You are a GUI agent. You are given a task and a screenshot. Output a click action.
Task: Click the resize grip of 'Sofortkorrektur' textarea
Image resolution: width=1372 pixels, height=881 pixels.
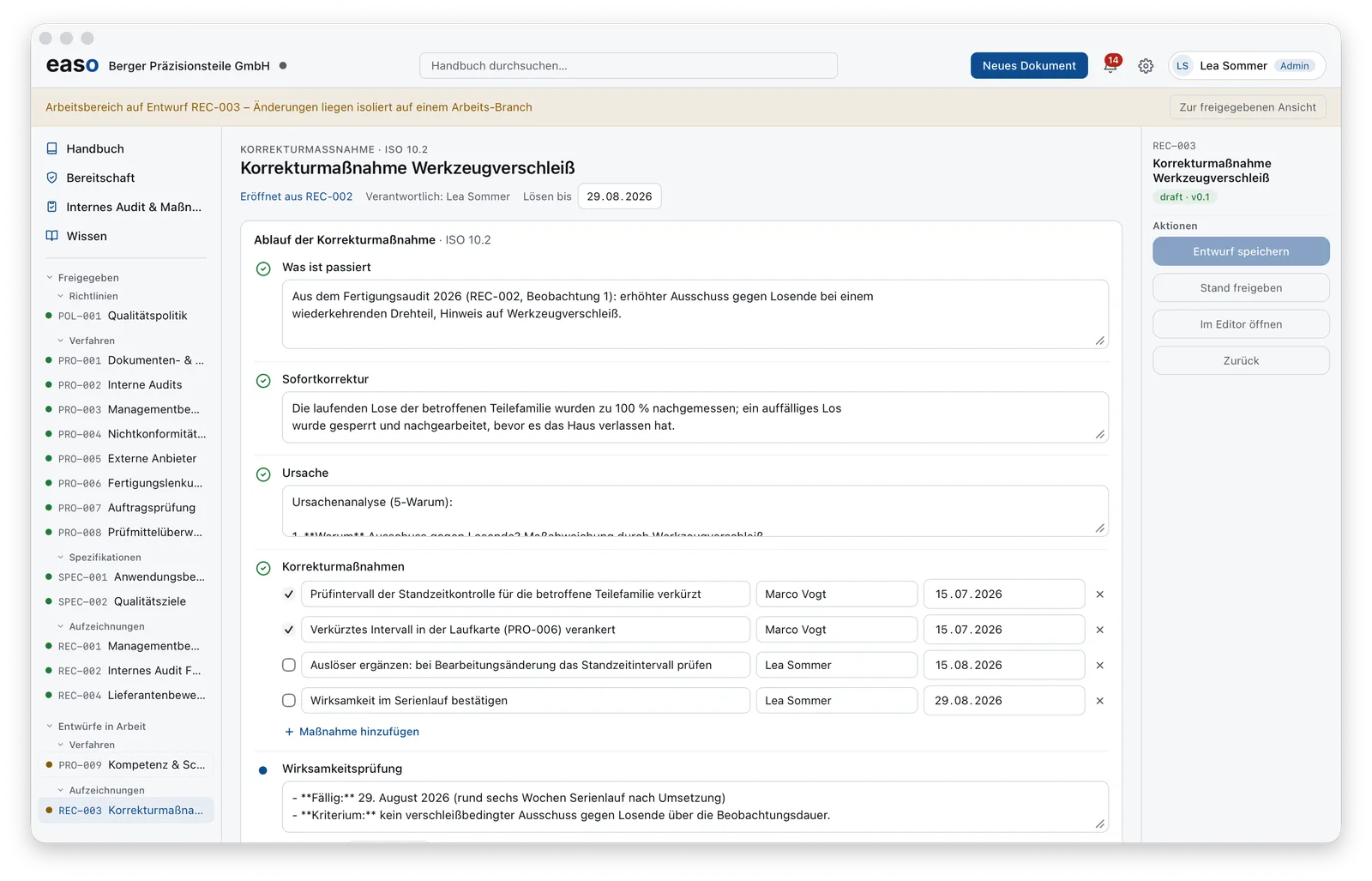[x=1099, y=434]
